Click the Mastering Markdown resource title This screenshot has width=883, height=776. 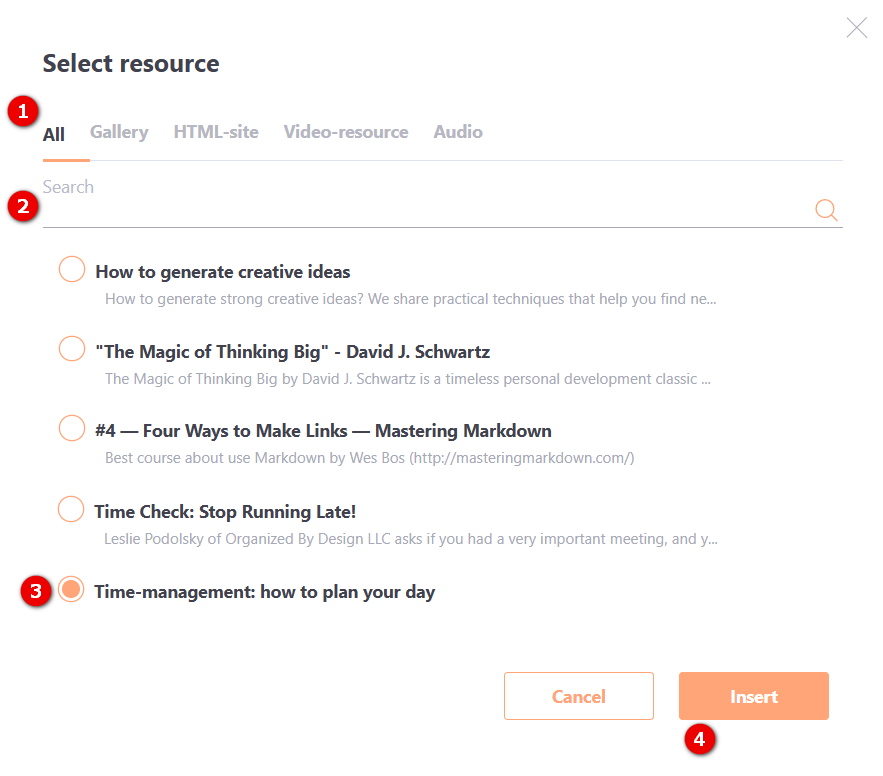pos(323,431)
